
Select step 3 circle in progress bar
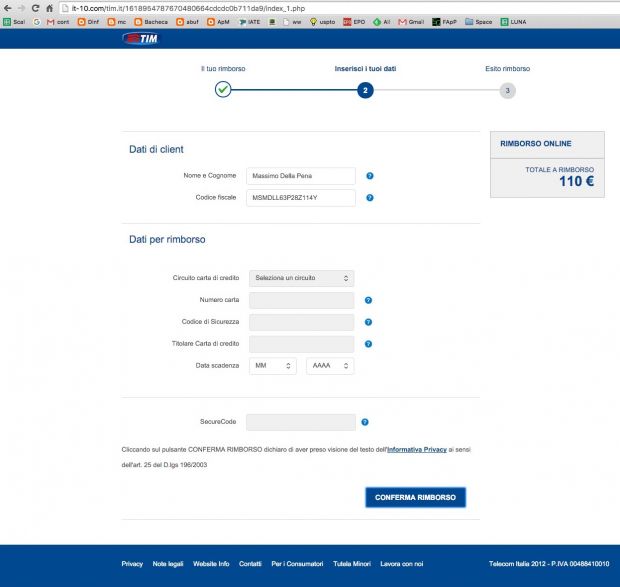click(508, 91)
